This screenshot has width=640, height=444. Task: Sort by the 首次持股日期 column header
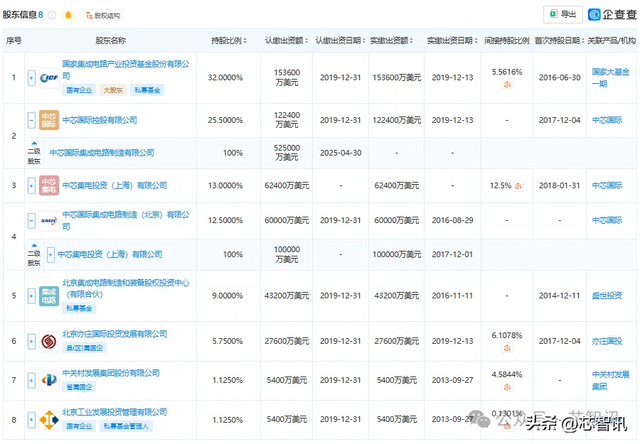tap(560, 40)
